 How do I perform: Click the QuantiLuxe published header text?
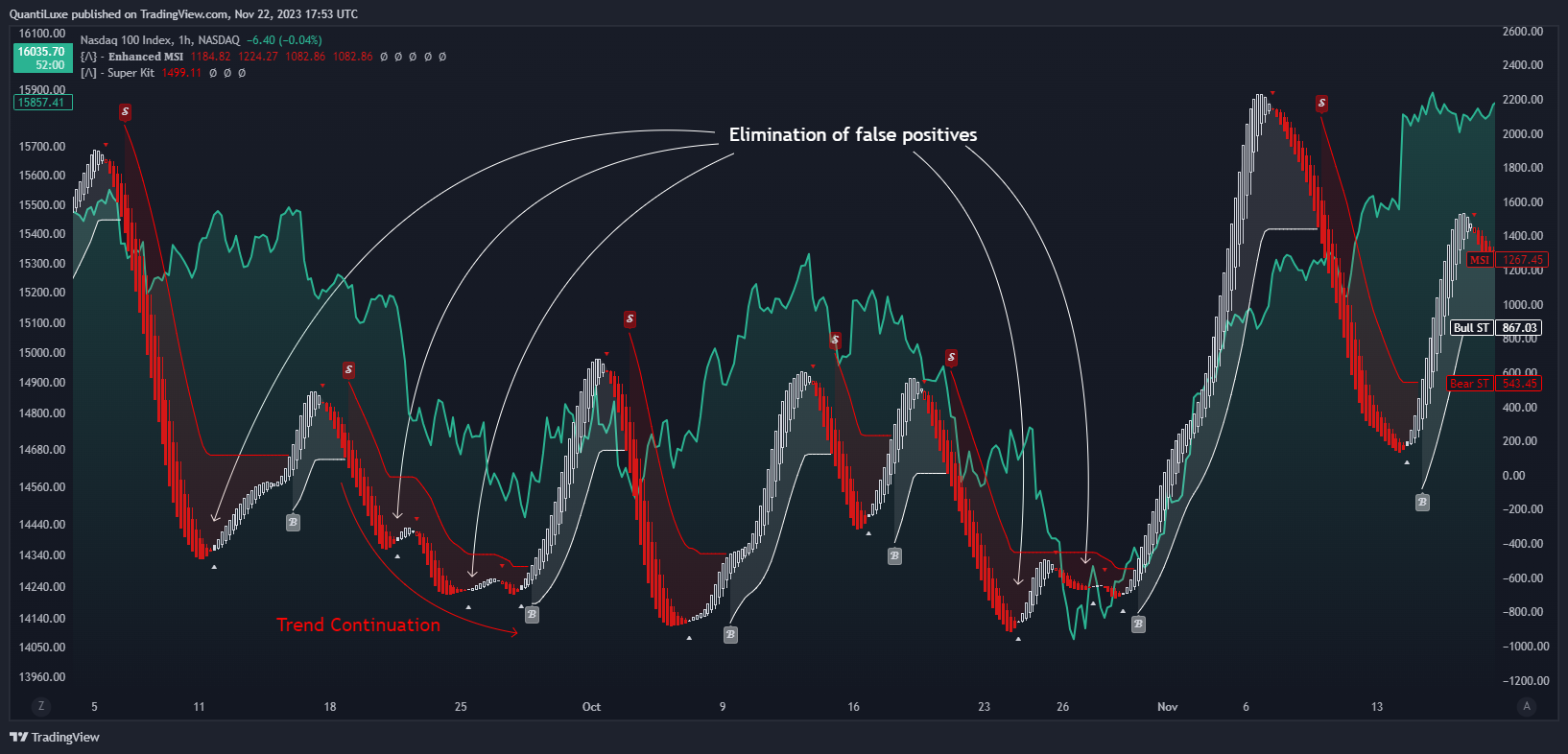183,14
